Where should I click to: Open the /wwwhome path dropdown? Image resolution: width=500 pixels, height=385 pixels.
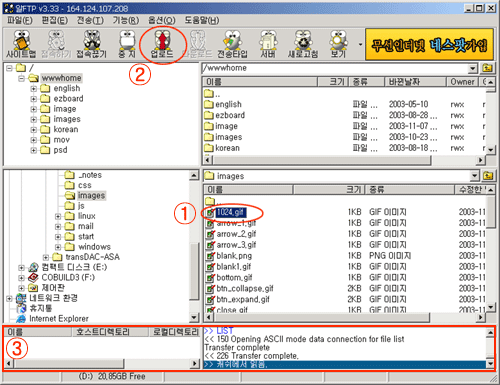[473, 69]
